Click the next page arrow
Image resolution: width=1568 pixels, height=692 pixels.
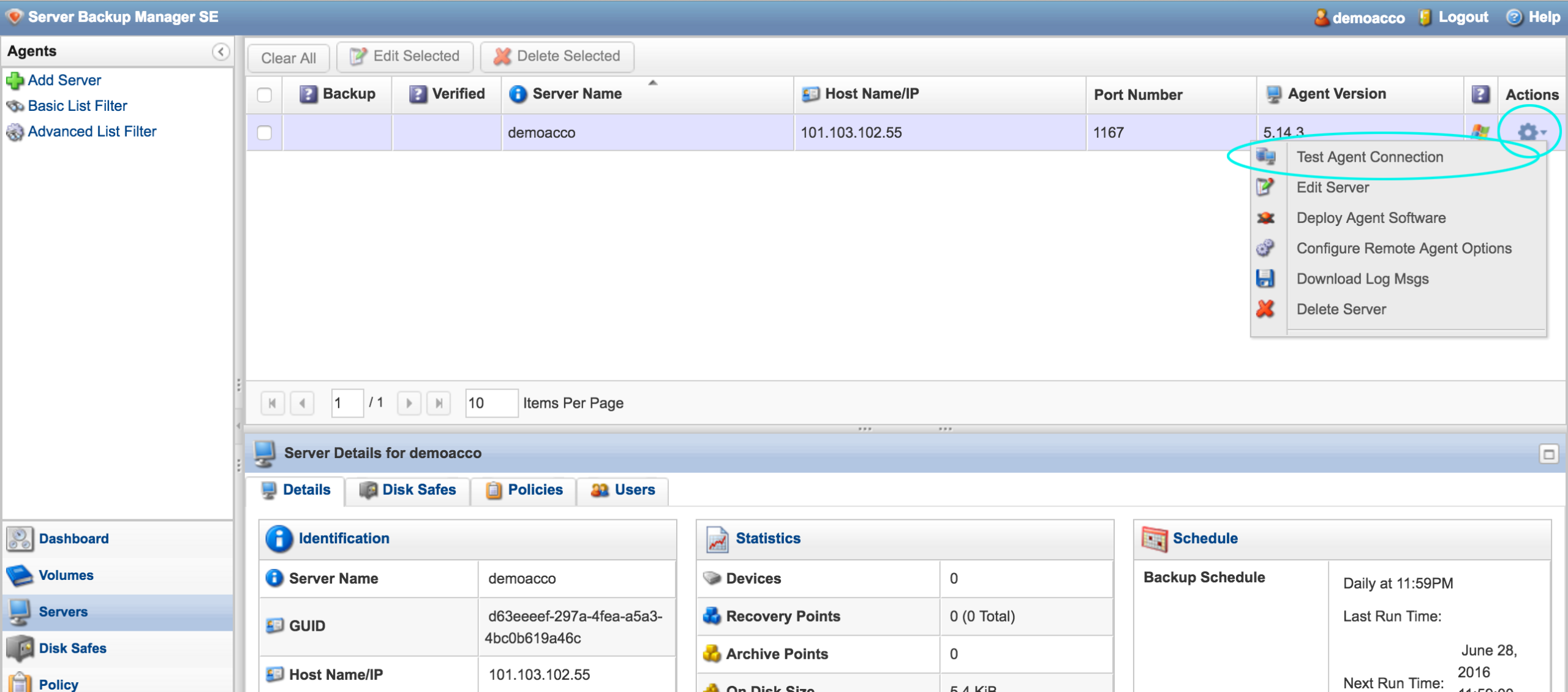point(409,403)
